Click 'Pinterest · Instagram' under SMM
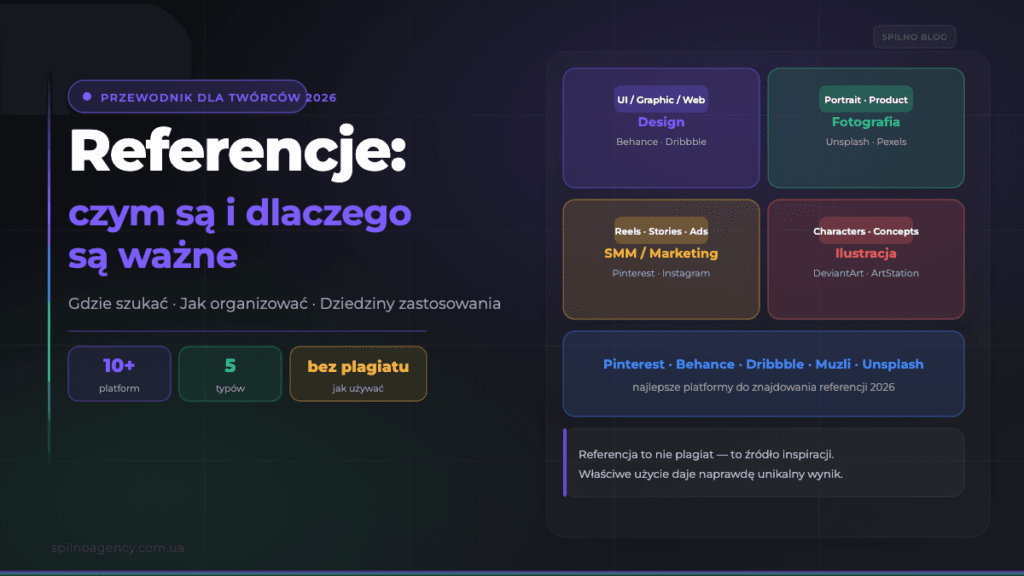Image resolution: width=1024 pixels, height=576 pixels. coord(661,273)
